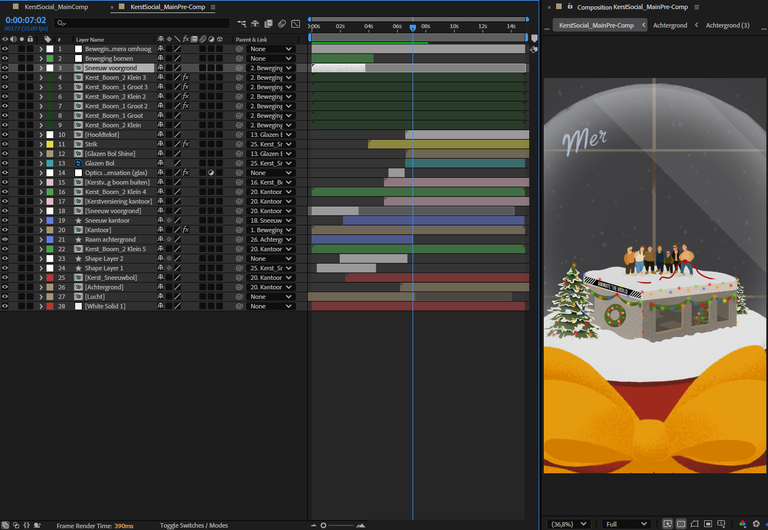Hide the Sneeuw kantoor layer

tap(5, 220)
